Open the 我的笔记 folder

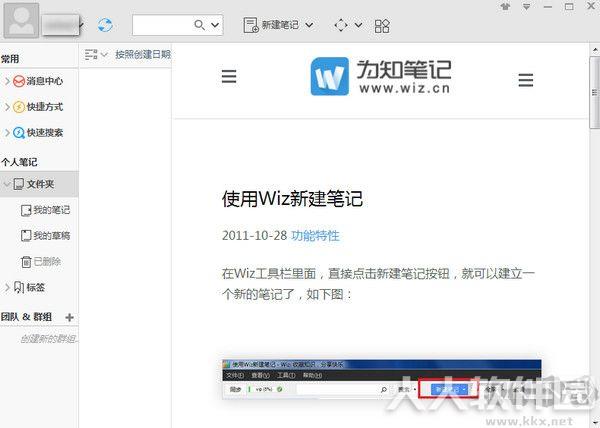coord(46,210)
